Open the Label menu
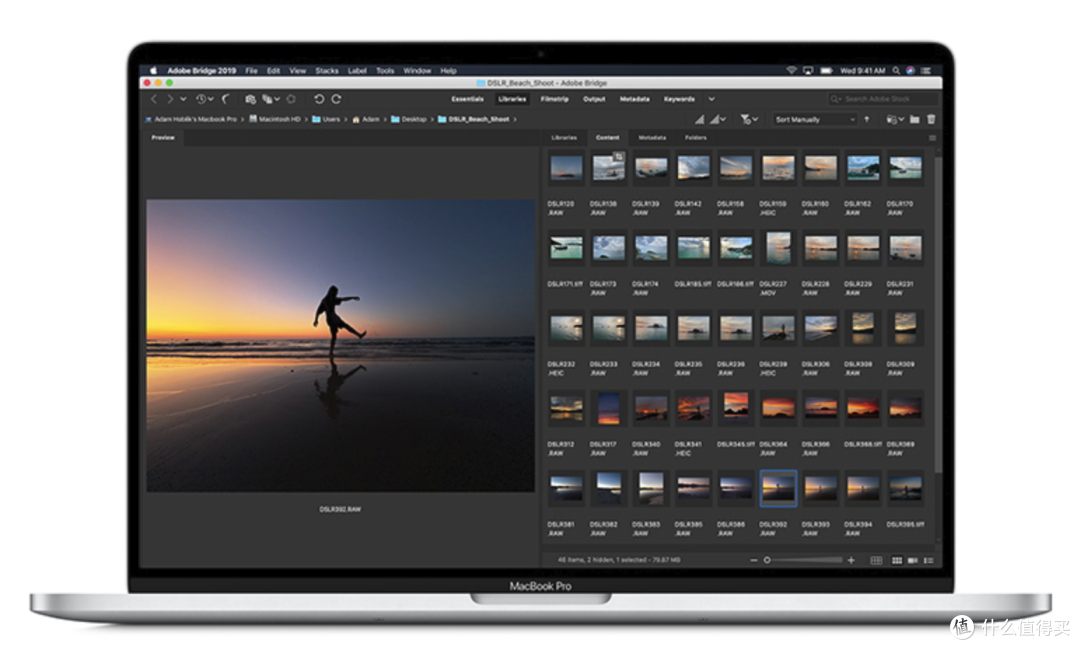 click(357, 70)
